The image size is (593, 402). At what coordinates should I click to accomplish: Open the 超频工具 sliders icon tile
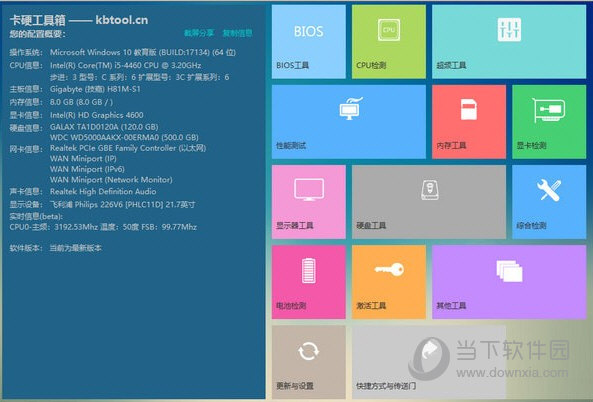509,42
